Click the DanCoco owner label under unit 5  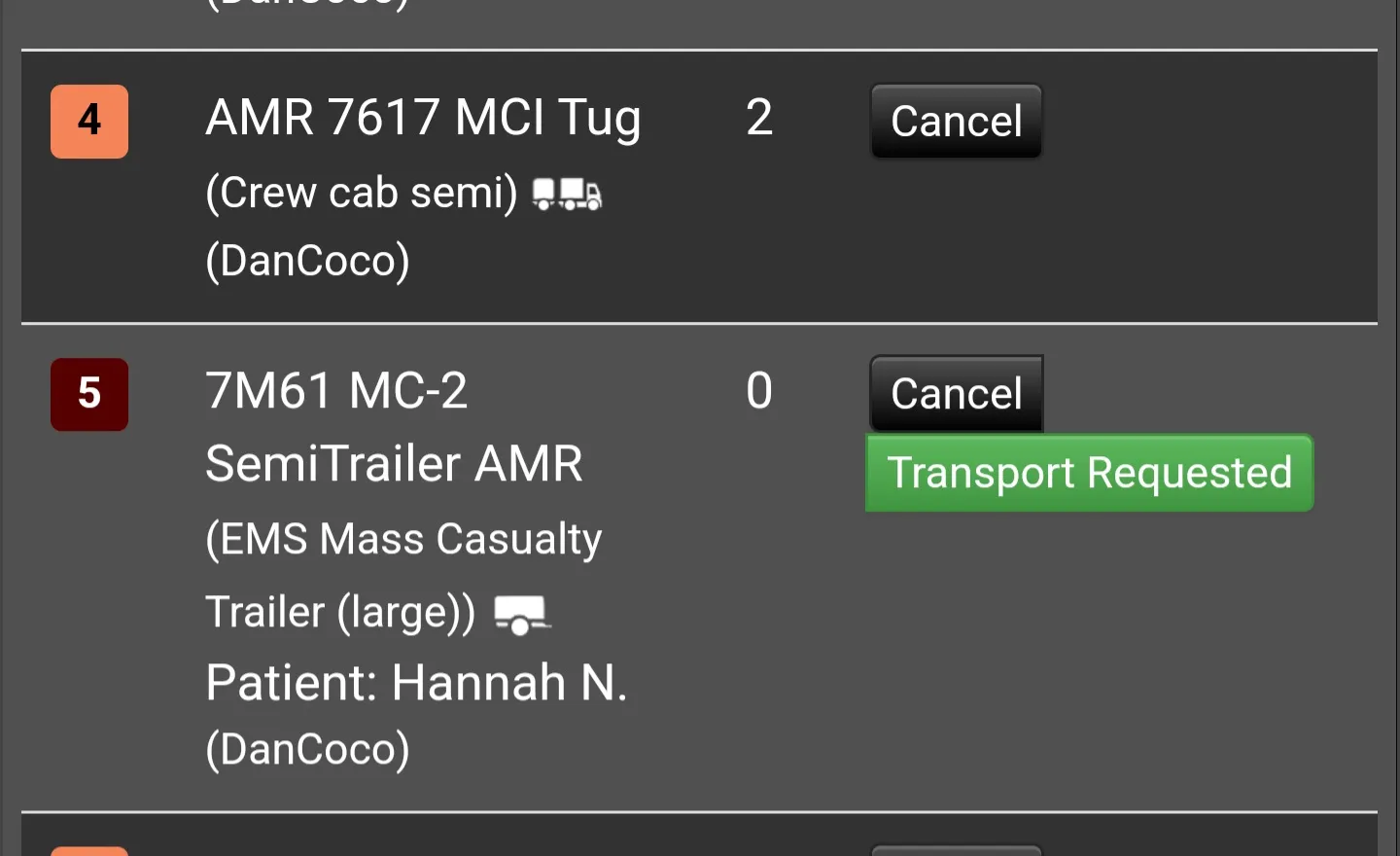pyautogui.click(x=307, y=749)
